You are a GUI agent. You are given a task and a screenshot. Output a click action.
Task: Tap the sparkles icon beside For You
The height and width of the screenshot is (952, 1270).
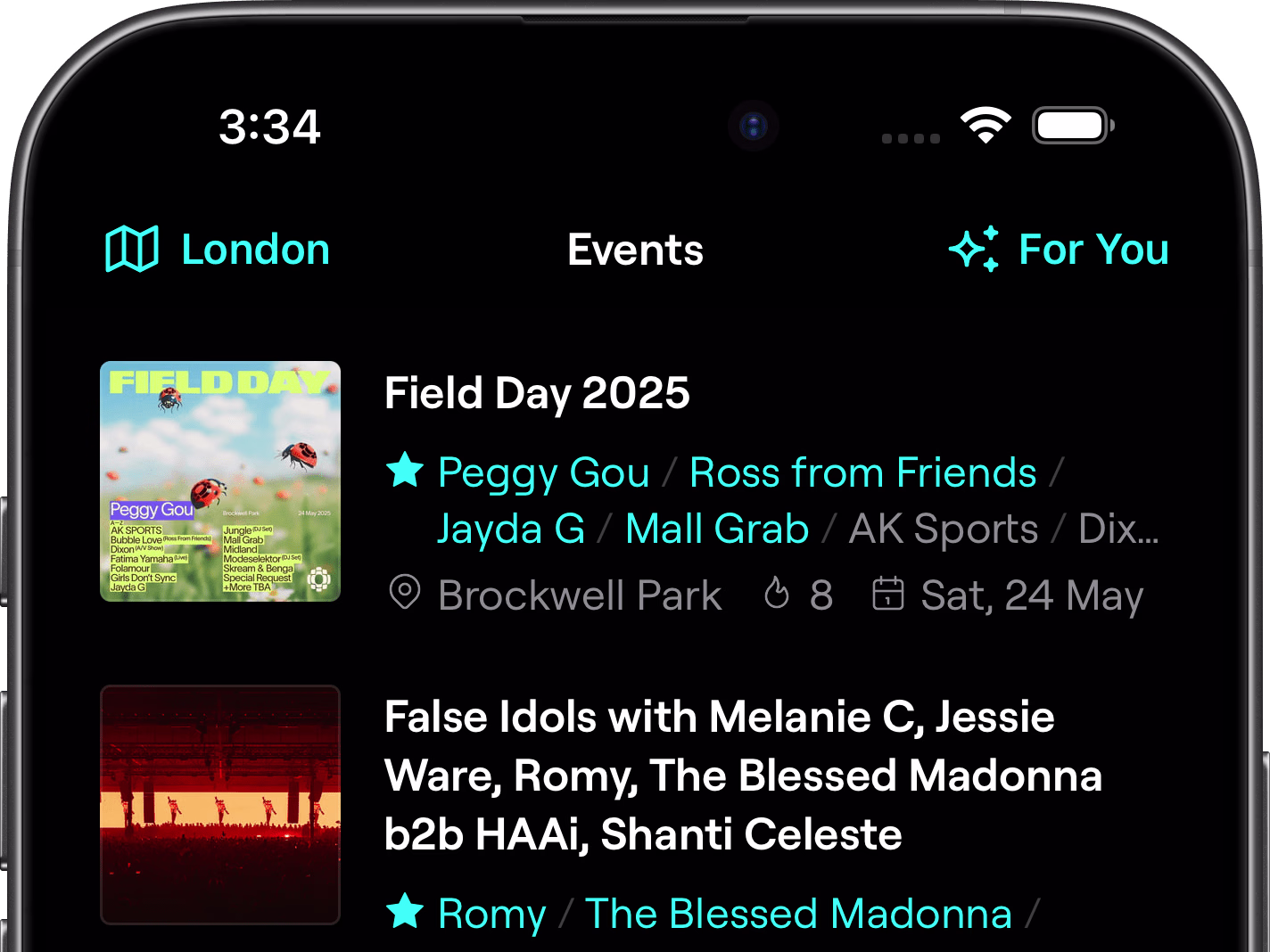coord(974,249)
